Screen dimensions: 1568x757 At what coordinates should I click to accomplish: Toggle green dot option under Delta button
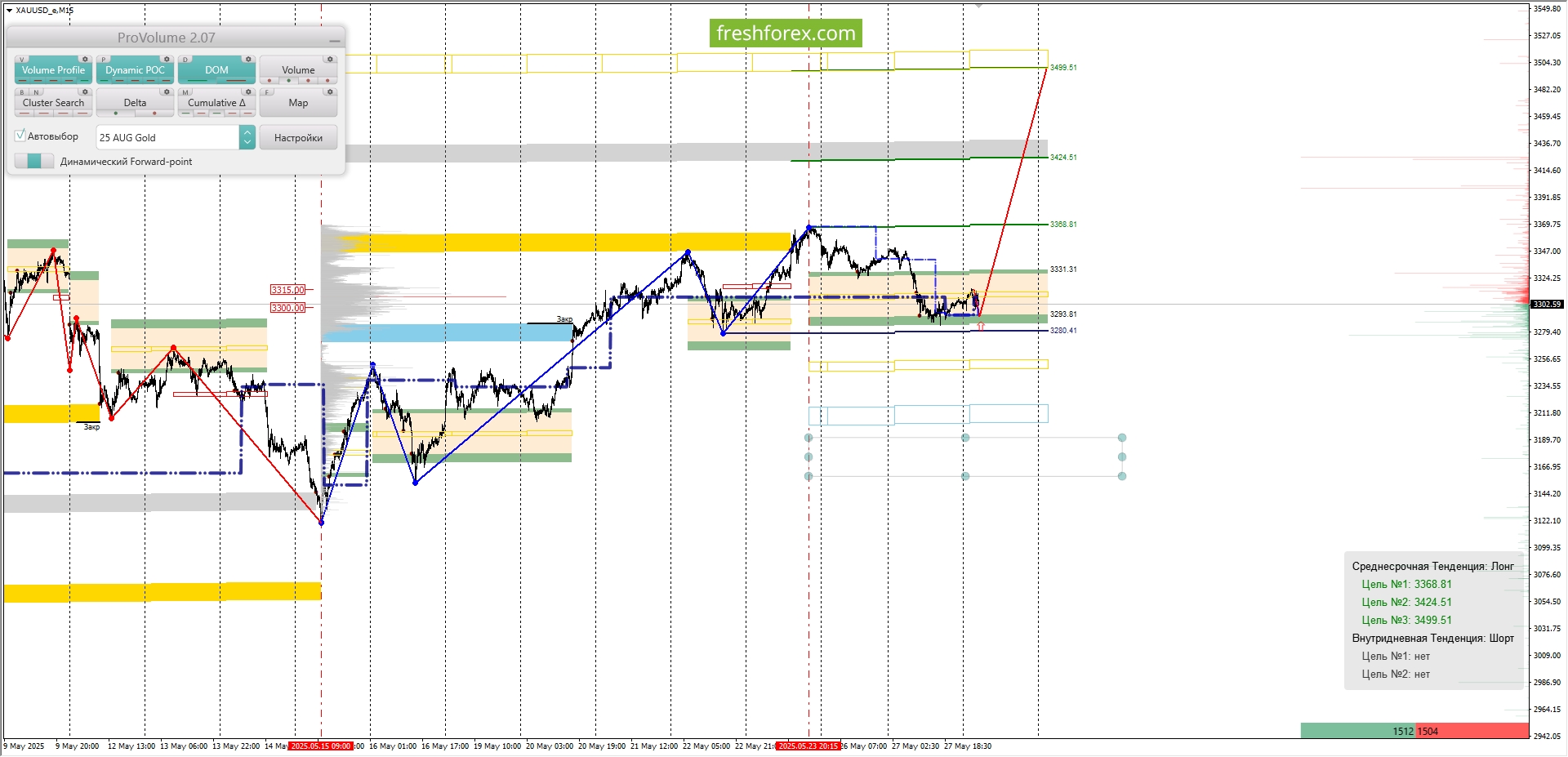115,114
